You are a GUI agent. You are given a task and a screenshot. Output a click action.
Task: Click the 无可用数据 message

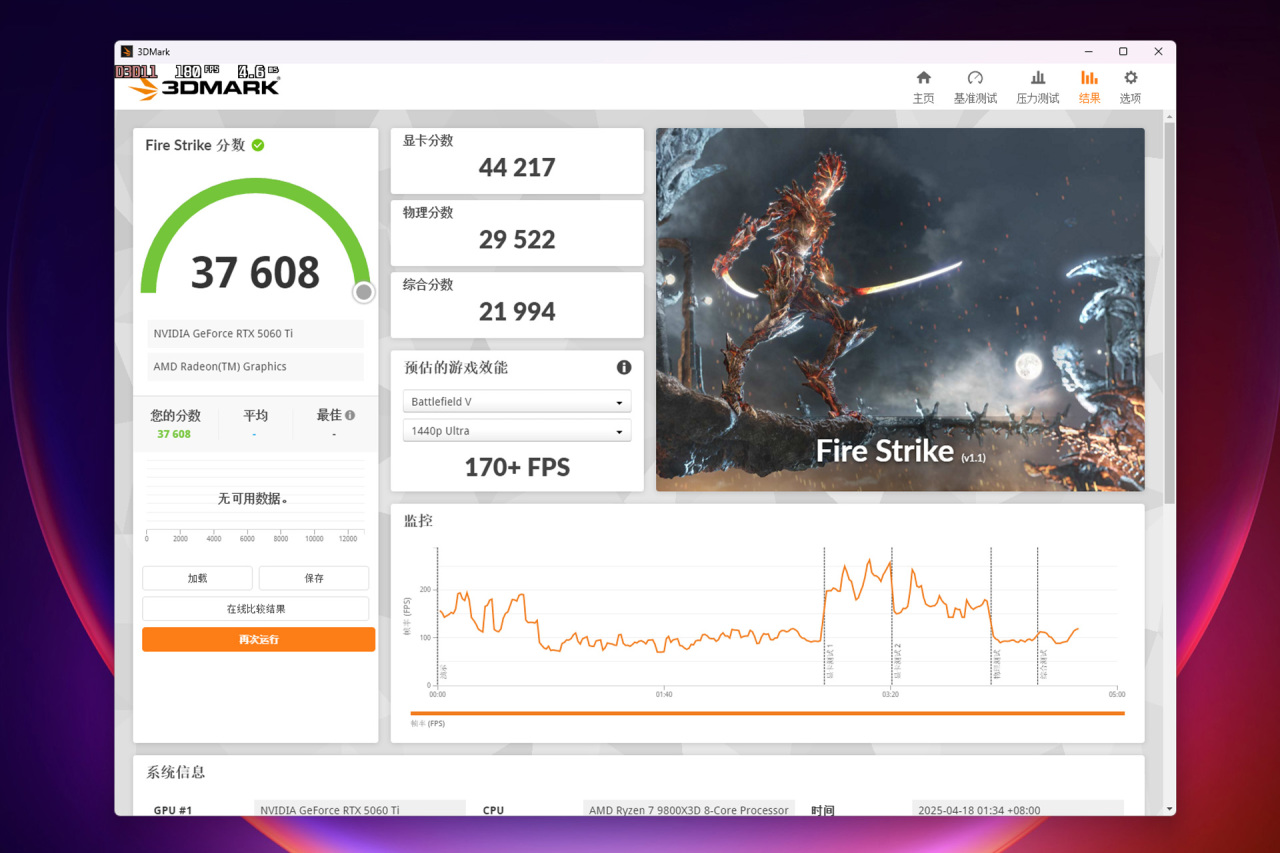point(254,498)
